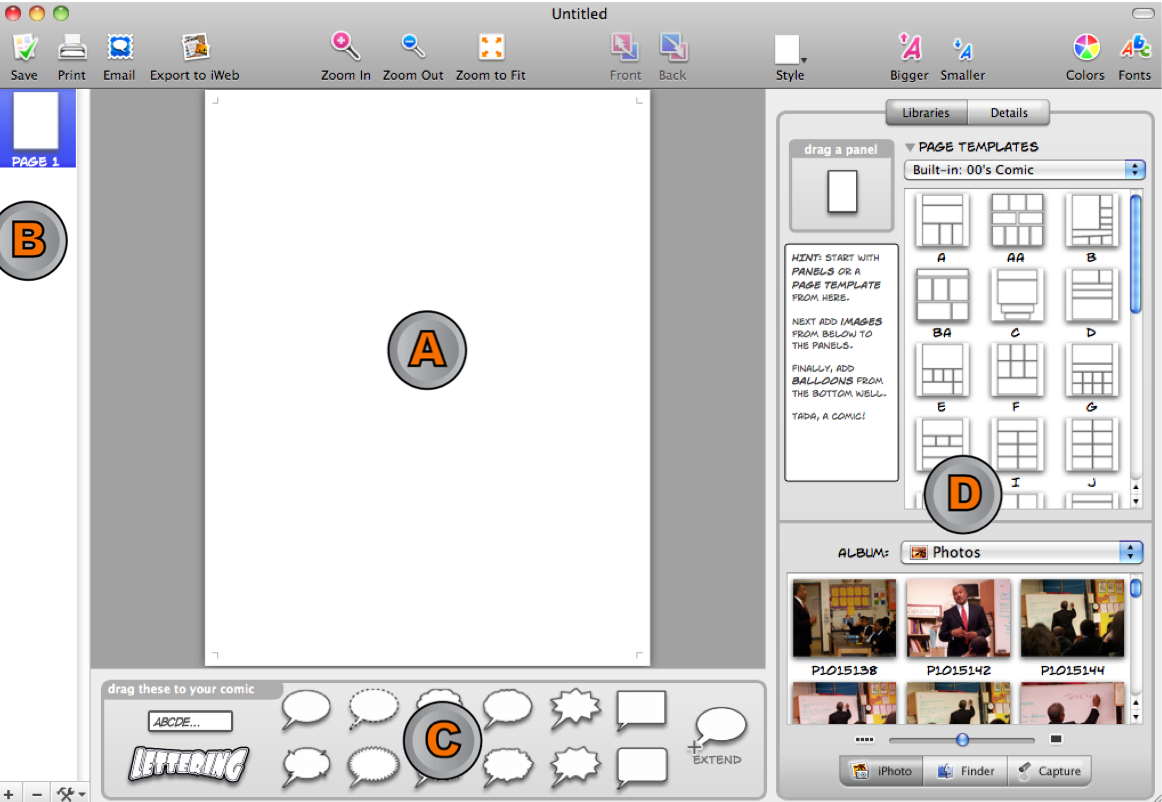Image resolution: width=1162 pixels, height=802 pixels.
Task: Click the Zoom to Fit icon
Action: [x=491, y=47]
